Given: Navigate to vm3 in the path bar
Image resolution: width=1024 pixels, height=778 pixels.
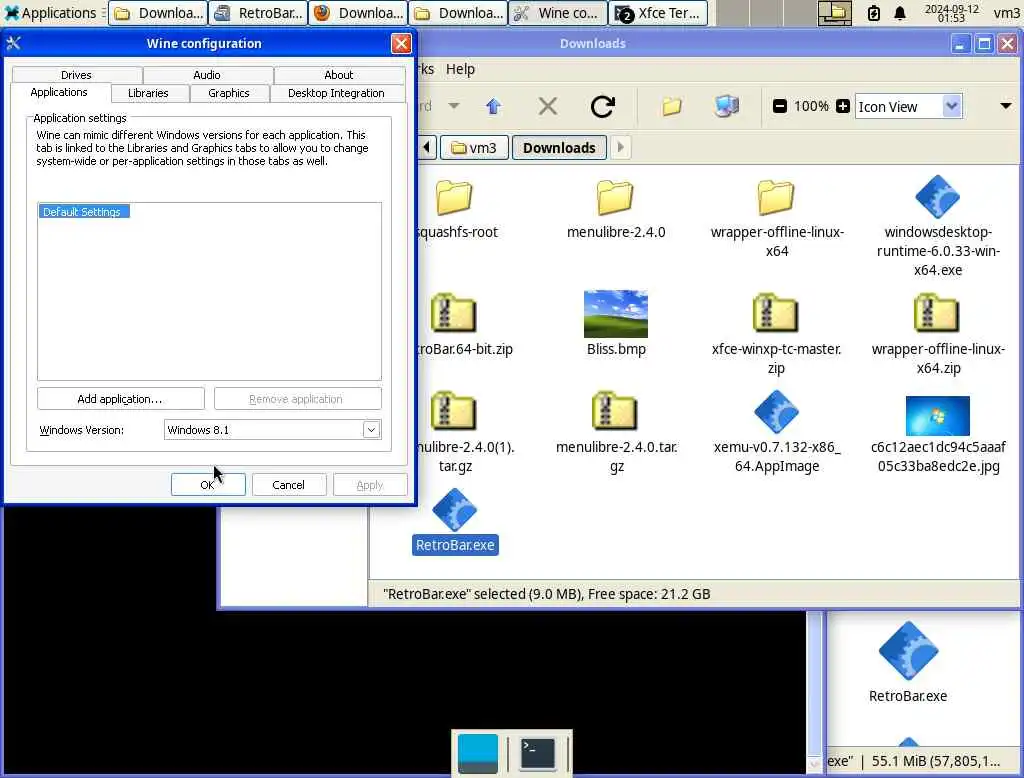Looking at the screenshot, I should pyautogui.click(x=474, y=148).
